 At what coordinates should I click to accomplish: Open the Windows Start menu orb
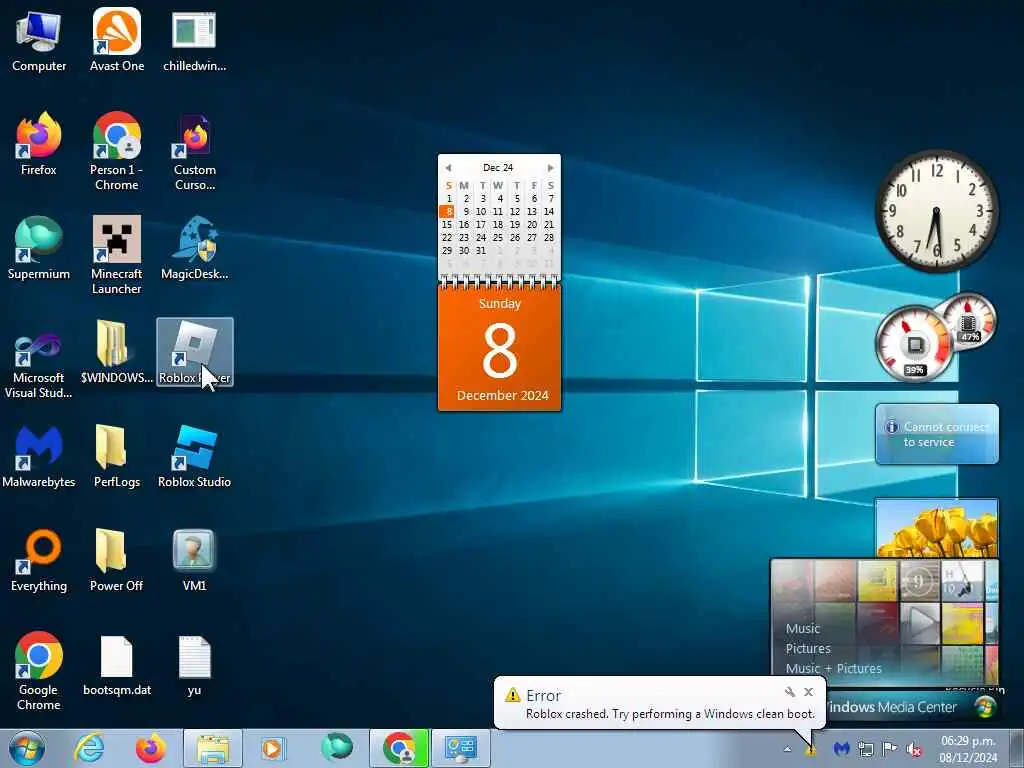pos(27,748)
